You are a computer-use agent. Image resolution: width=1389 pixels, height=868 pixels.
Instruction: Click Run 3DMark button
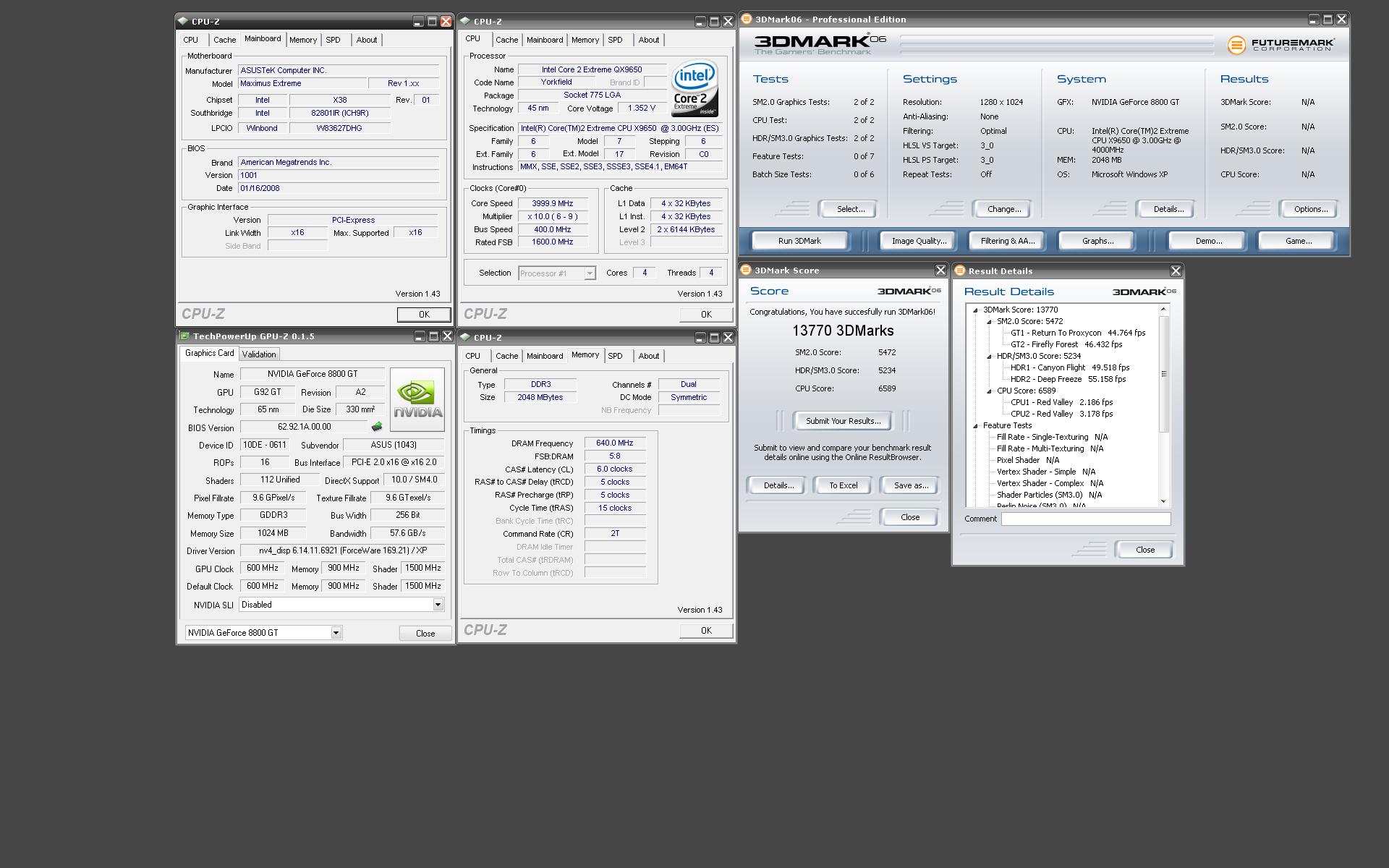tap(799, 241)
